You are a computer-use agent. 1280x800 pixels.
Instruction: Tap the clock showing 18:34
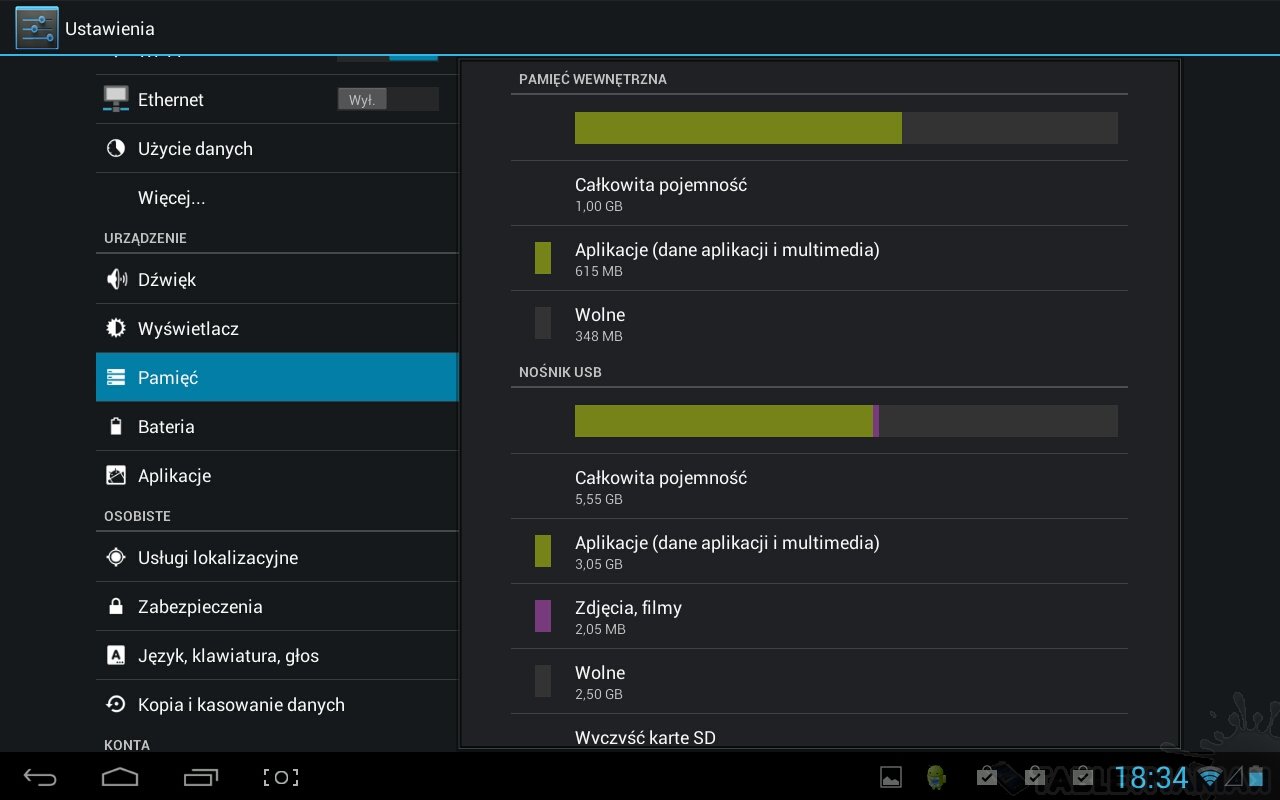pyautogui.click(x=1151, y=778)
